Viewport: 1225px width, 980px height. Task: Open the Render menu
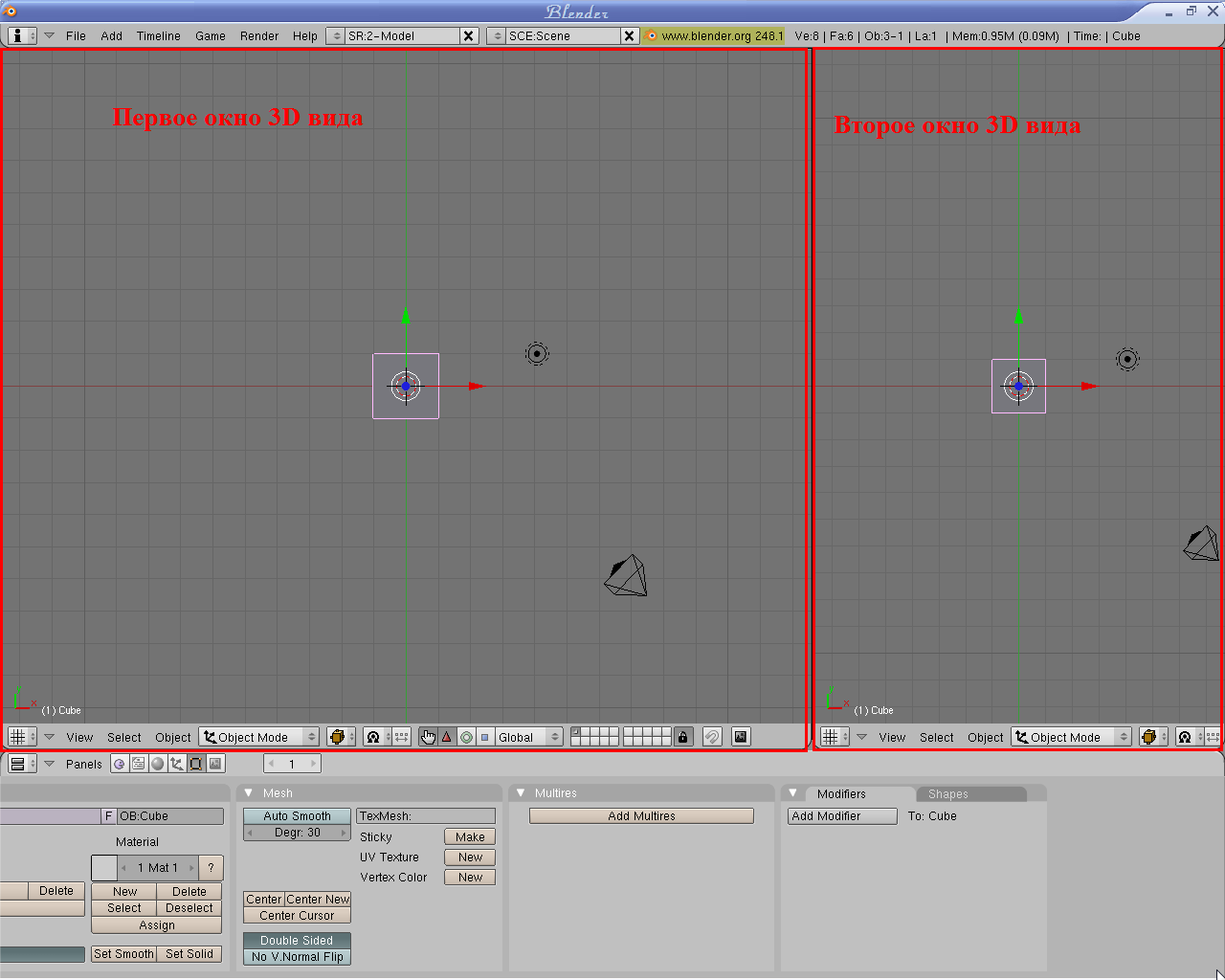[258, 36]
